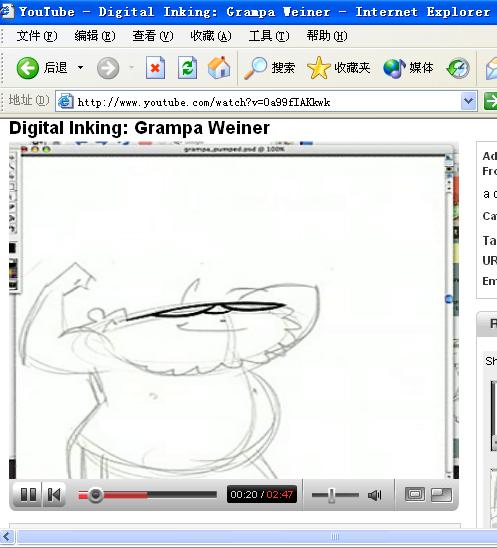Click the volume slider handle

(331, 495)
